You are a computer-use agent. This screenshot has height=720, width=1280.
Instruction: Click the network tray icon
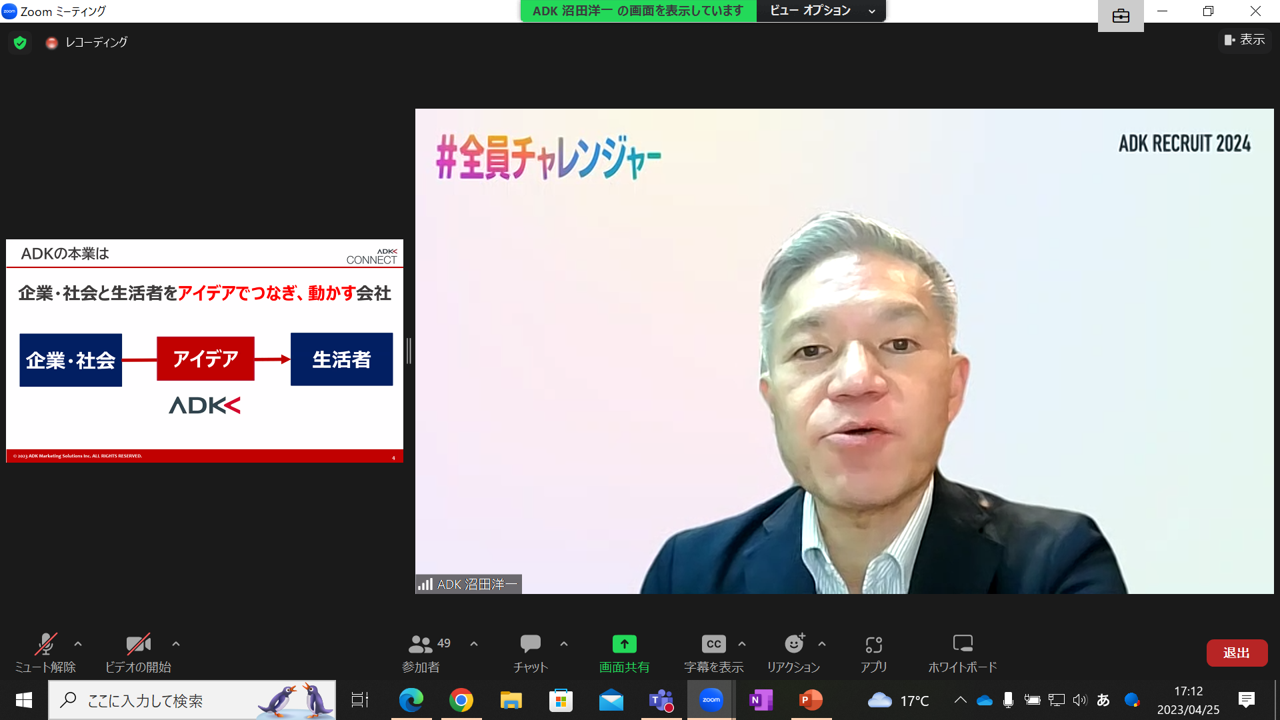point(1056,700)
